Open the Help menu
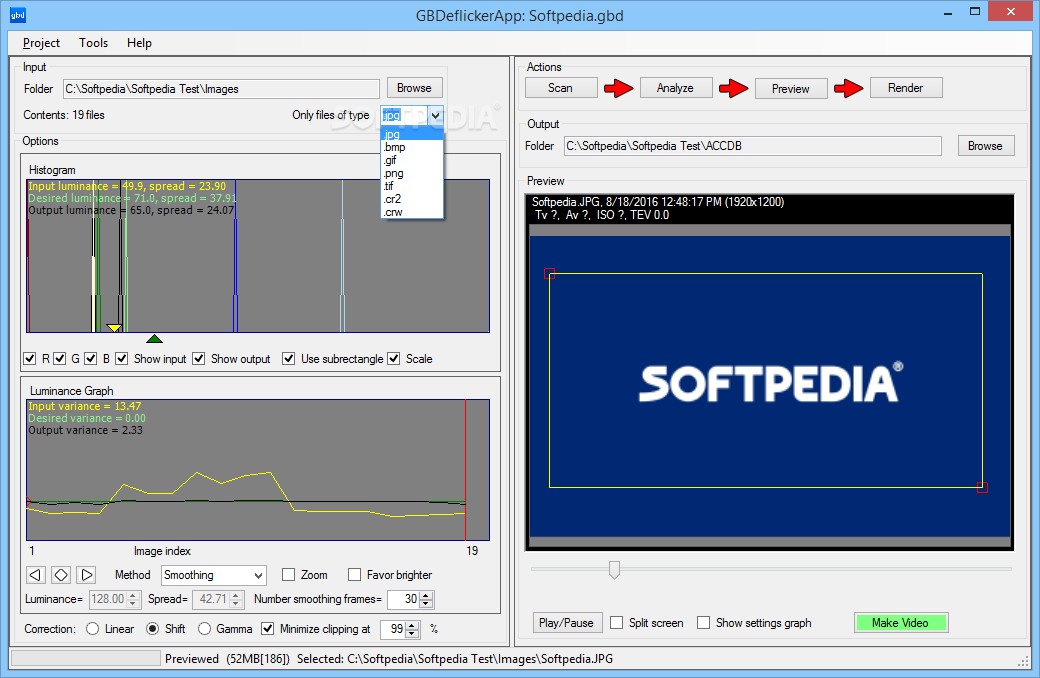This screenshot has height=678, width=1040. click(139, 43)
